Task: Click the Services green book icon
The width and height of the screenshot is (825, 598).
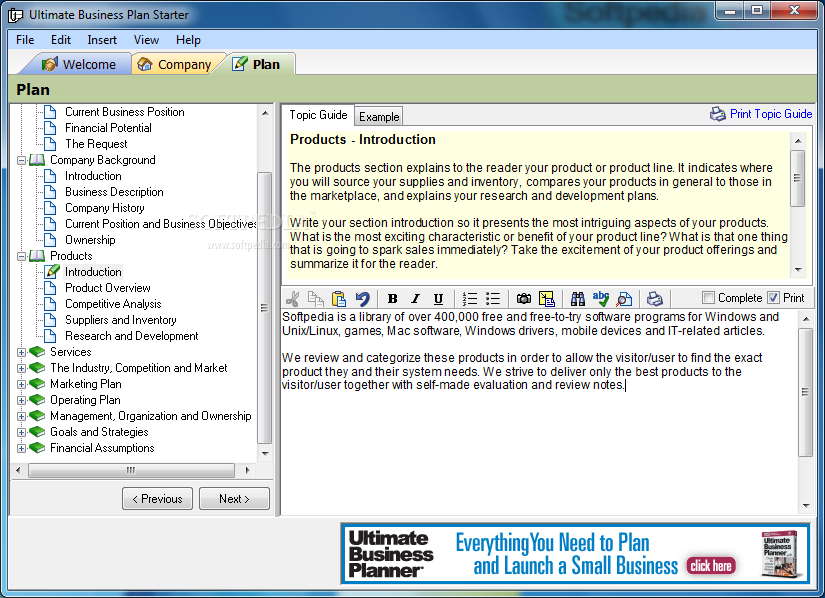Action: pyautogui.click(x=37, y=351)
